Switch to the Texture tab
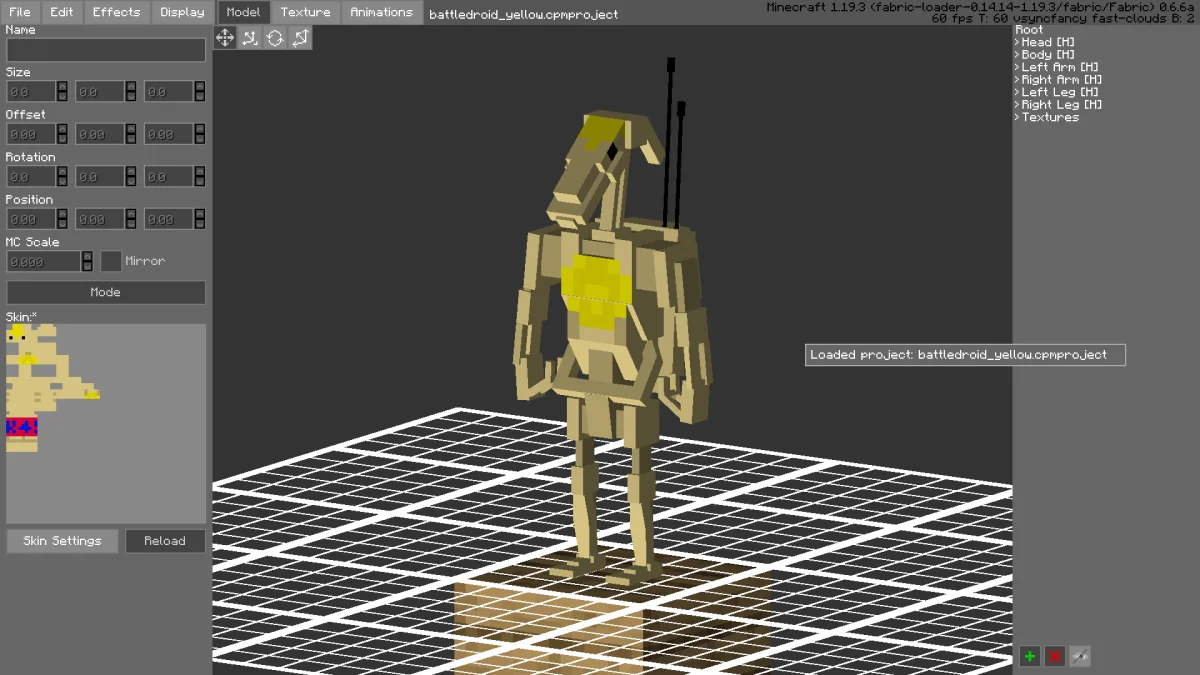 [305, 12]
